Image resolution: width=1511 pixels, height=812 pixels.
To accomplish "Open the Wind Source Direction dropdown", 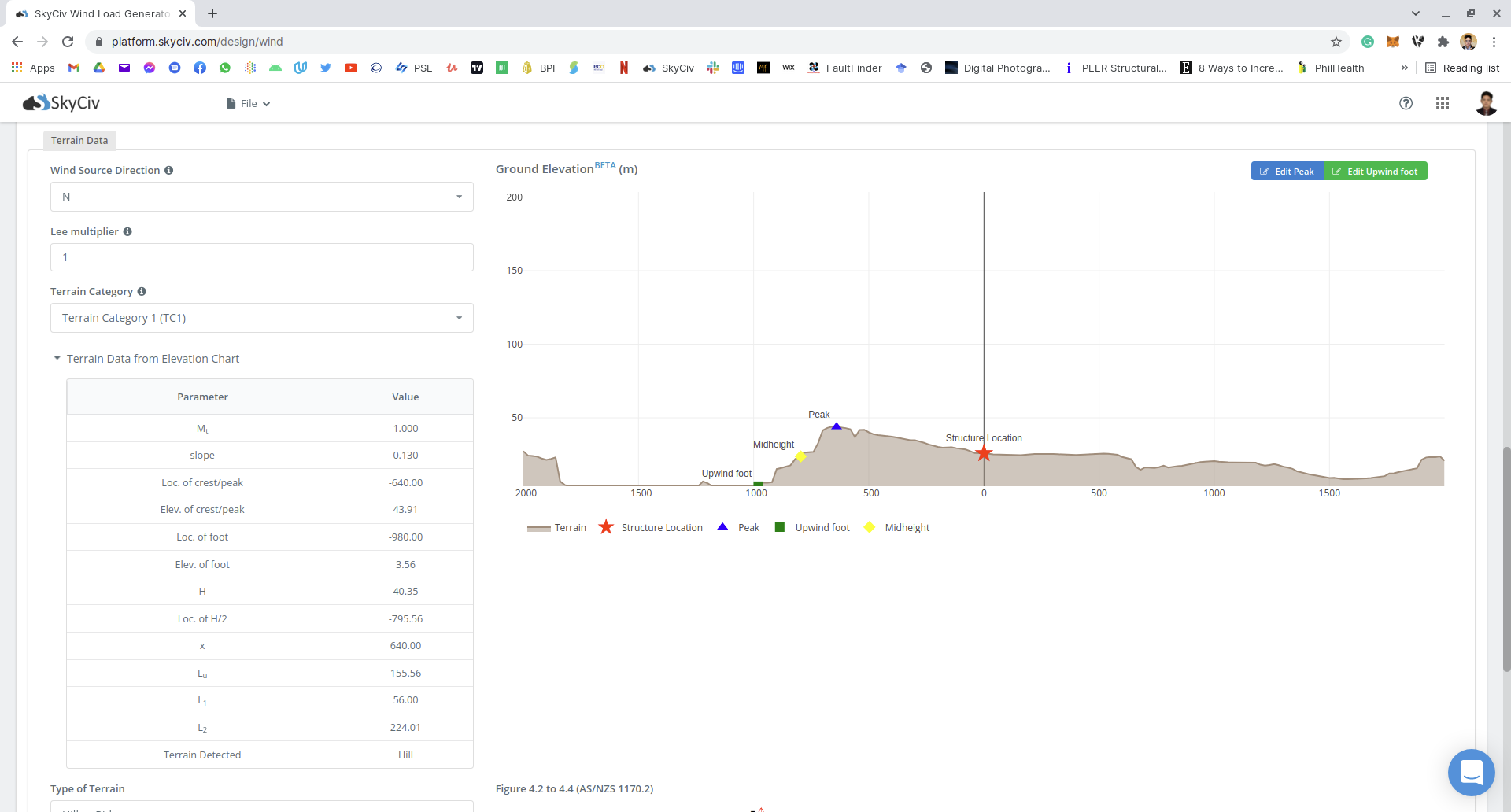I will point(261,197).
